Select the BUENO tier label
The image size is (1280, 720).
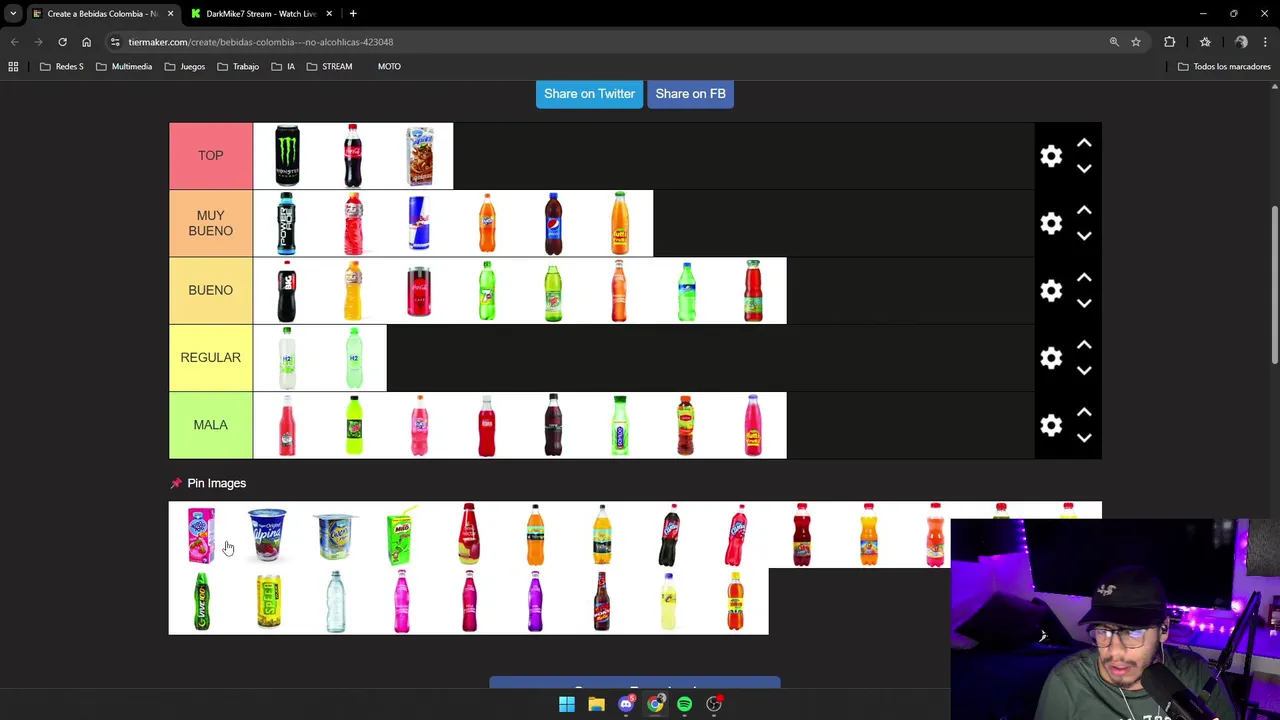(x=210, y=290)
